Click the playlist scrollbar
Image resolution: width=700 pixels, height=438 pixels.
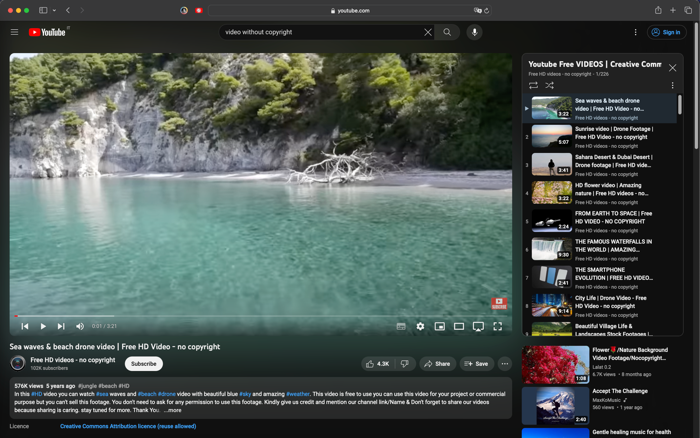pos(679,105)
